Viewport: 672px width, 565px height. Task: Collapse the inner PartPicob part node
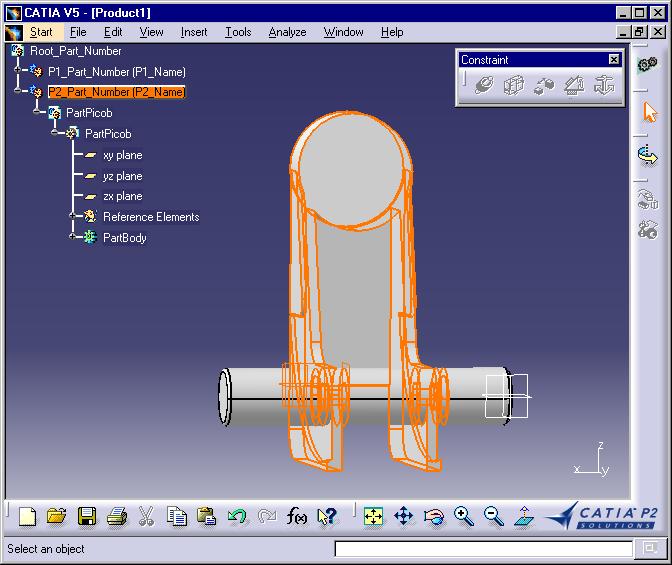54,132
